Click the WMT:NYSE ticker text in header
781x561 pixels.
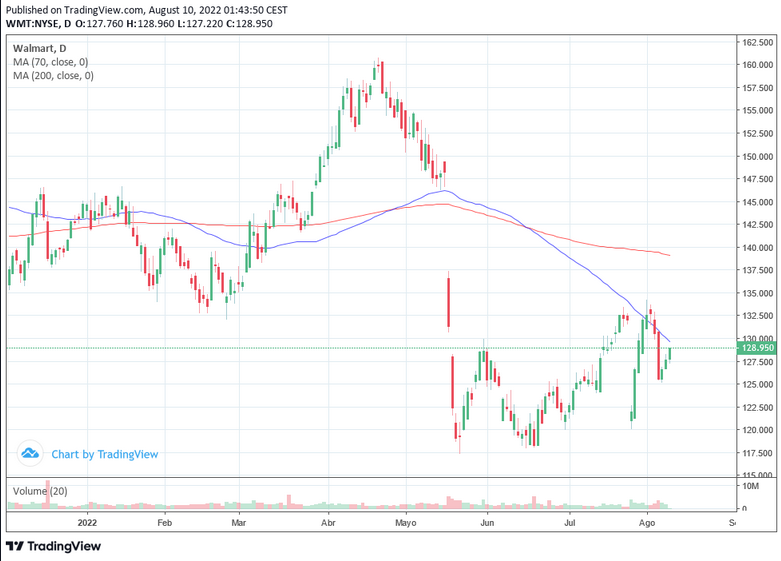click(x=32, y=23)
